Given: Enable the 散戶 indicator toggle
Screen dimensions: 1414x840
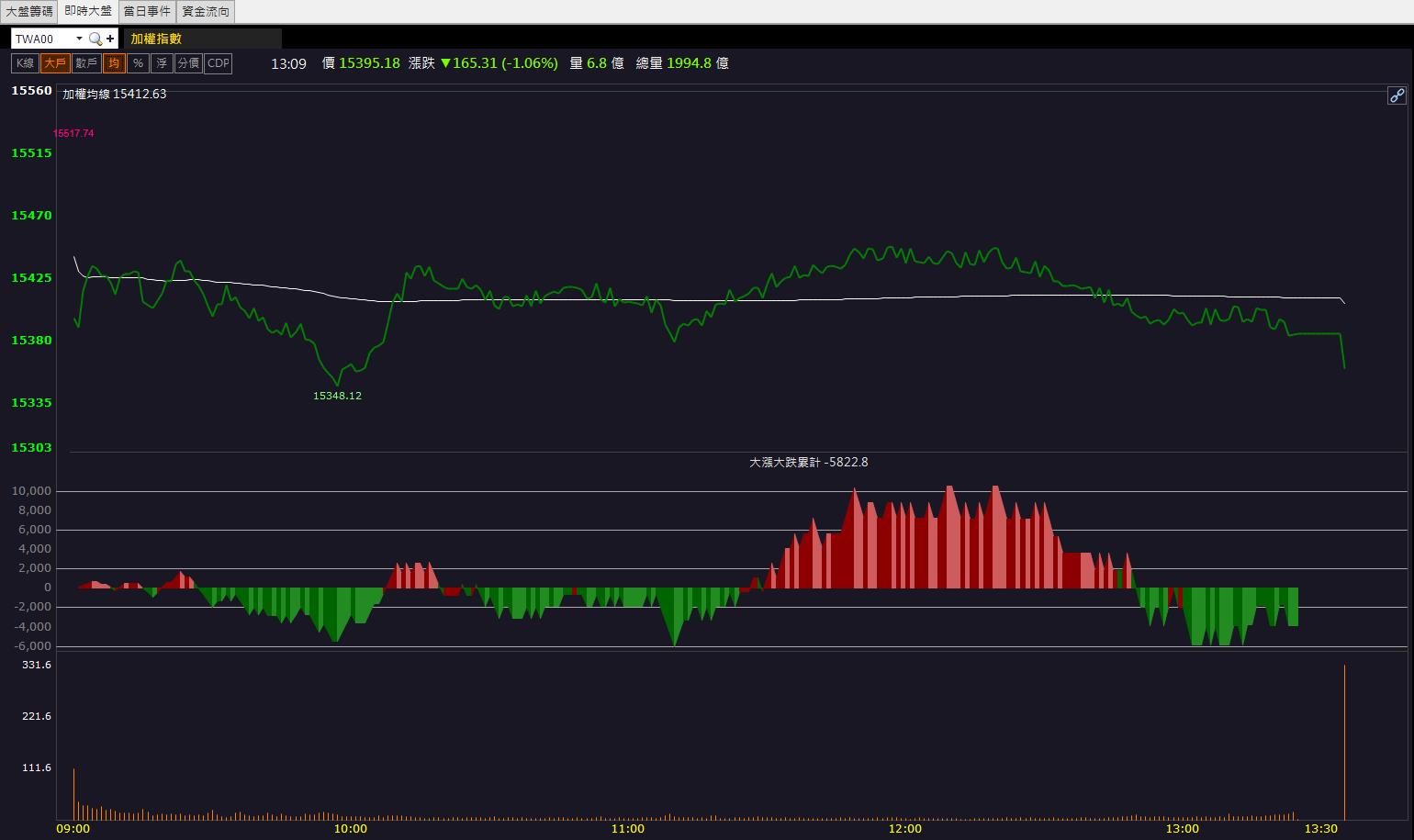Looking at the screenshot, I should click(86, 63).
